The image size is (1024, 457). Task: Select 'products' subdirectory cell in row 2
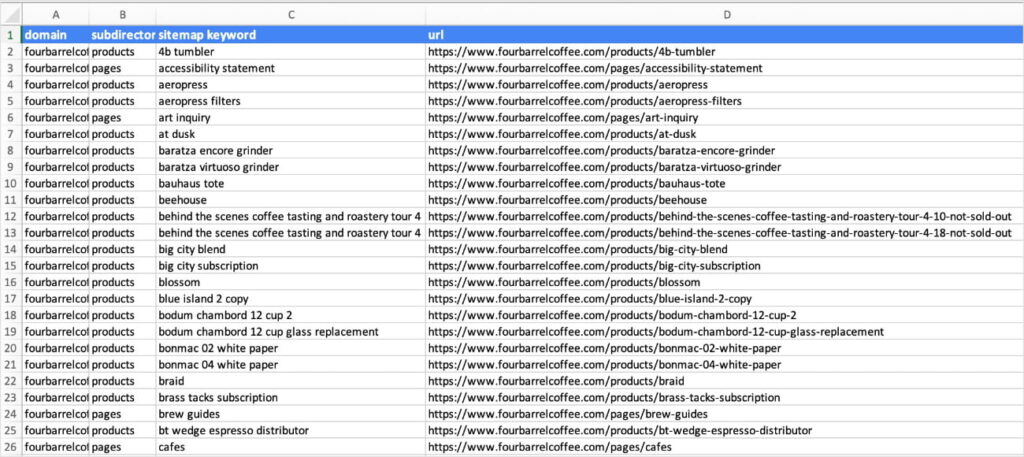tap(123, 51)
